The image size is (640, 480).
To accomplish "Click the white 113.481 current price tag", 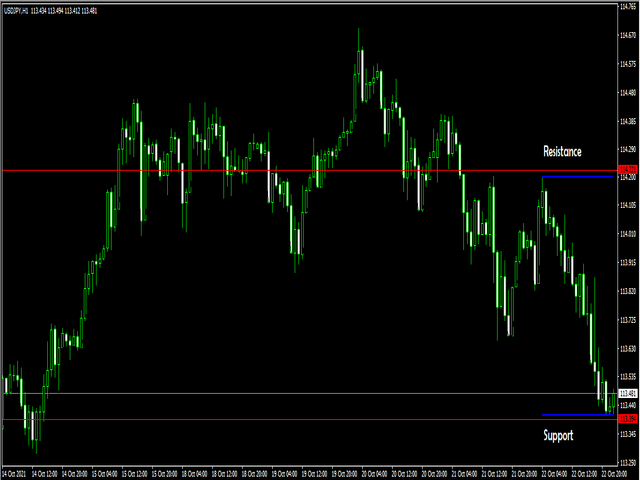I will coord(628,393).
